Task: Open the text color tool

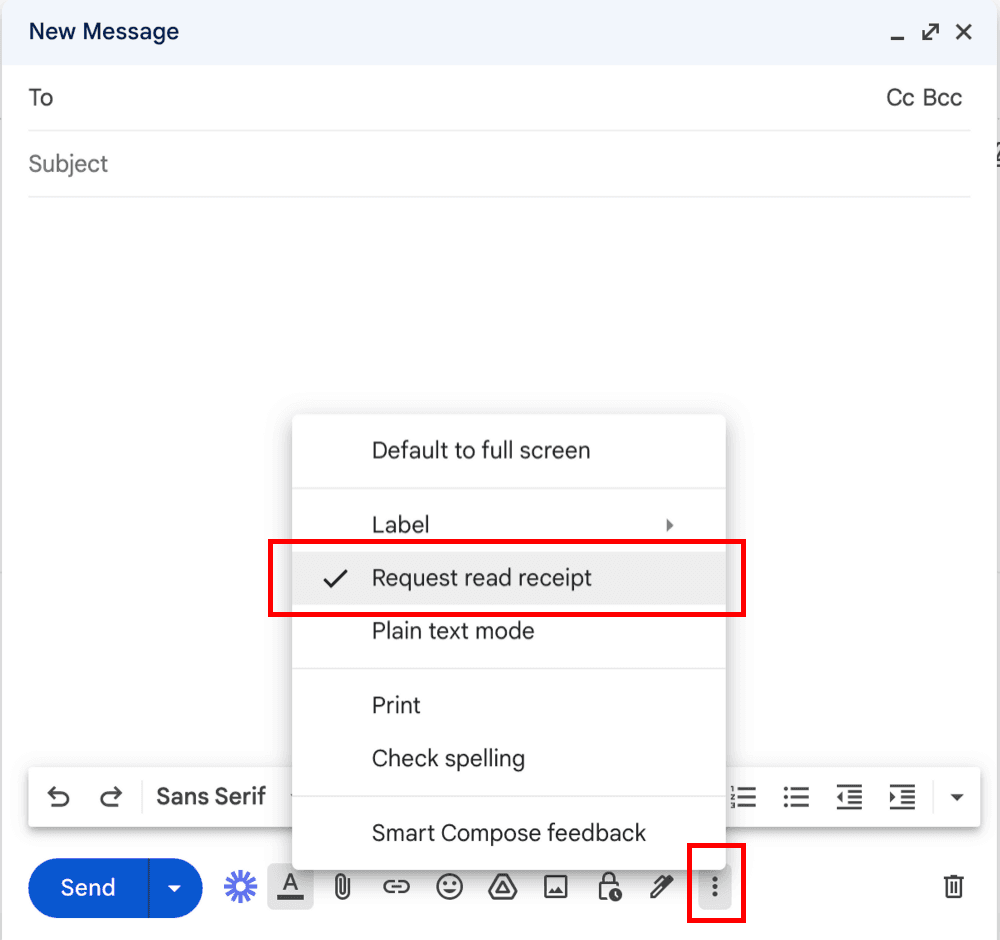Action: [290, 887]
